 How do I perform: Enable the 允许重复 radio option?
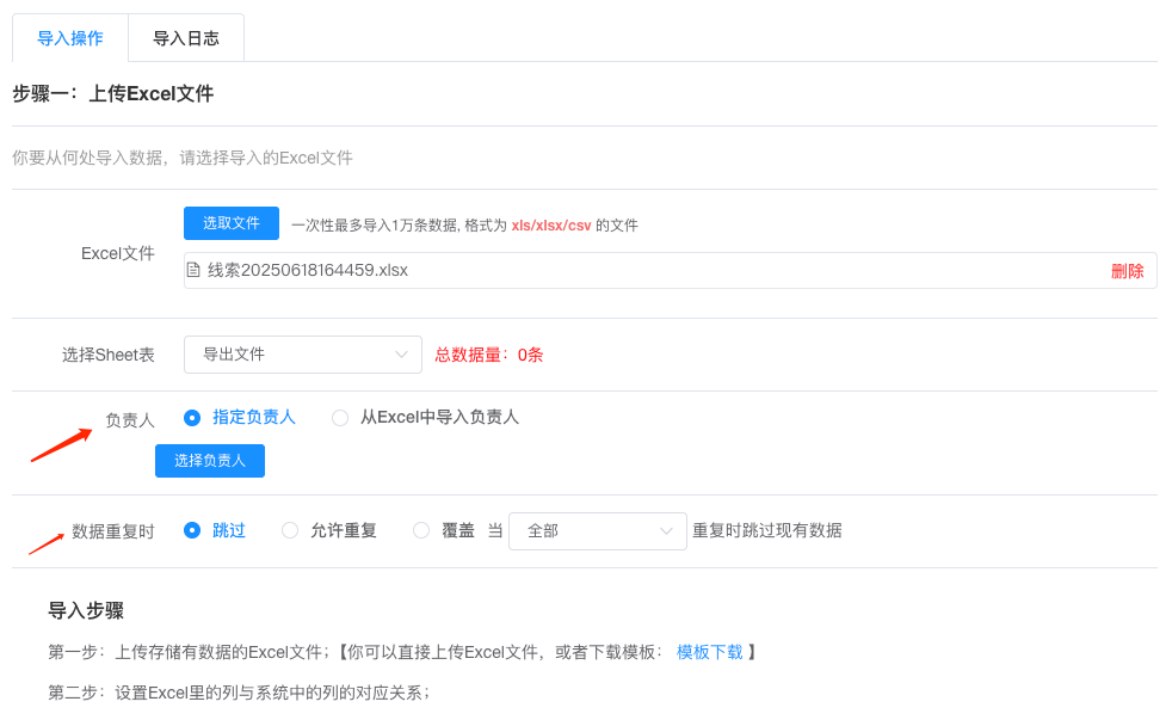290,530
